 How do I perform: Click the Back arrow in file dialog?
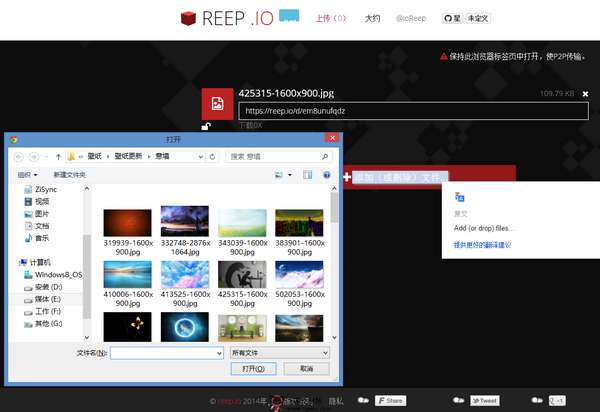coord(18,156)
